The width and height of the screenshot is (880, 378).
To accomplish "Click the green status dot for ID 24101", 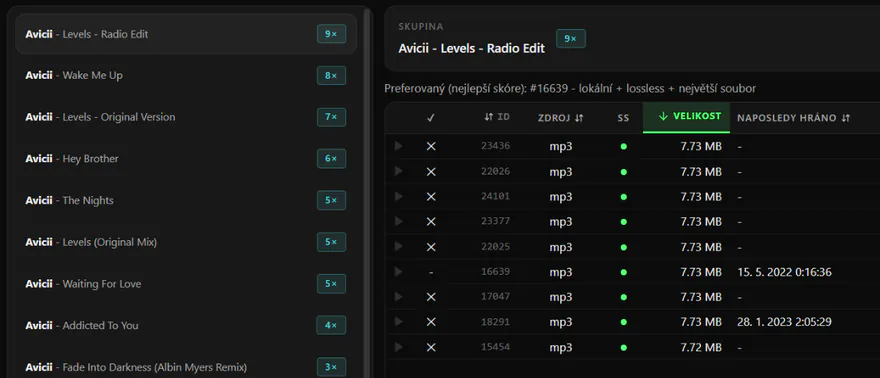I will pos(623,197).
